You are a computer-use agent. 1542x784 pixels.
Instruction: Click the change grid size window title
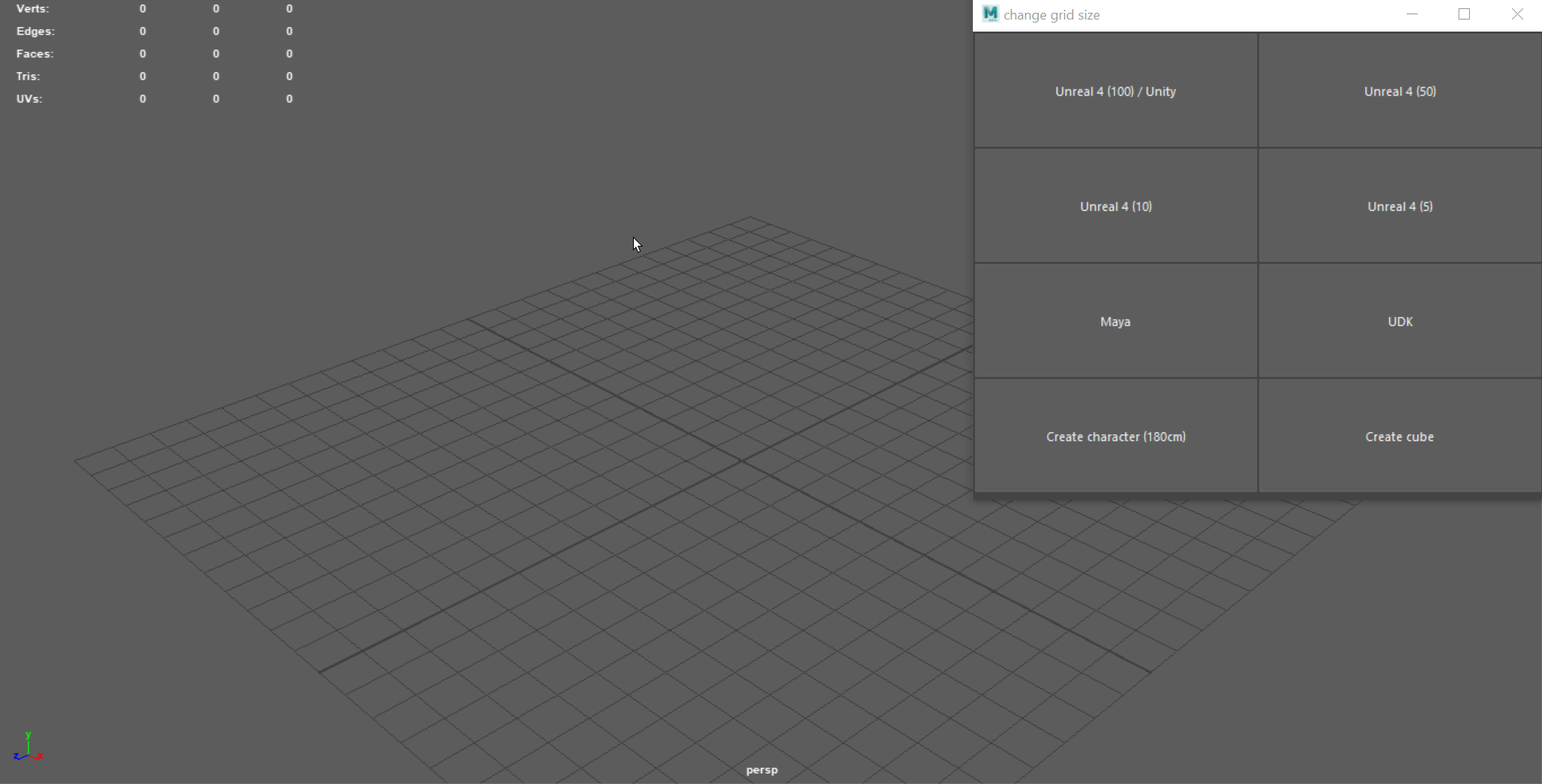coord(1051,15)
